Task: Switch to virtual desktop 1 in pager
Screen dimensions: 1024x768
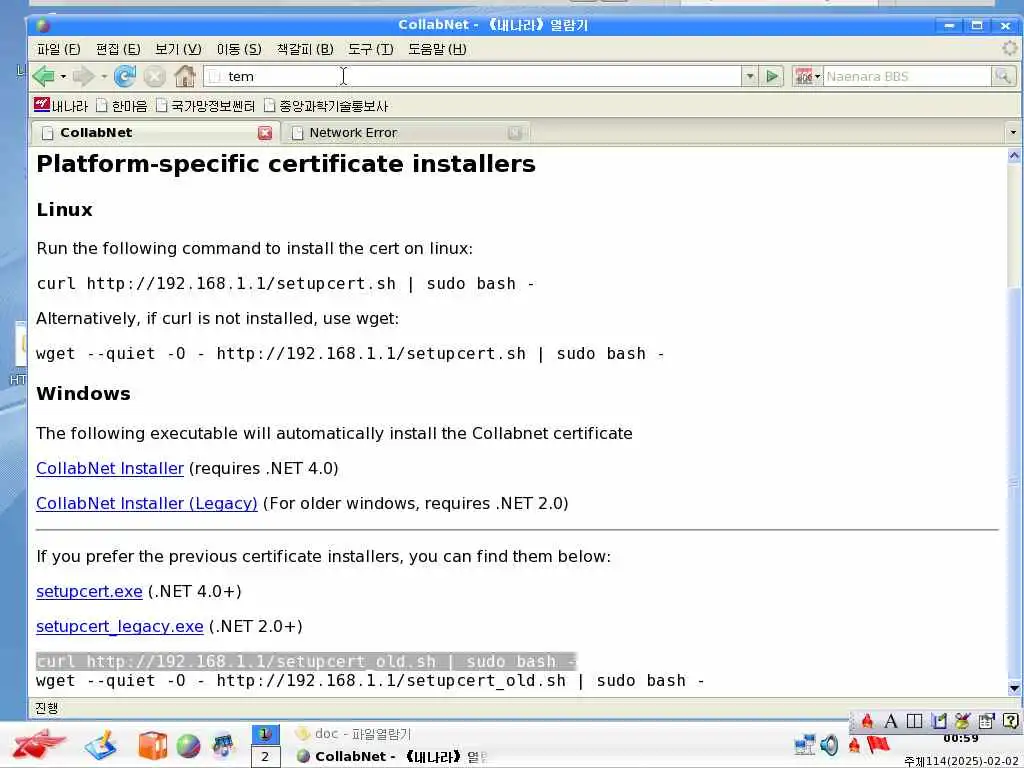Action: tap(265, 734)
